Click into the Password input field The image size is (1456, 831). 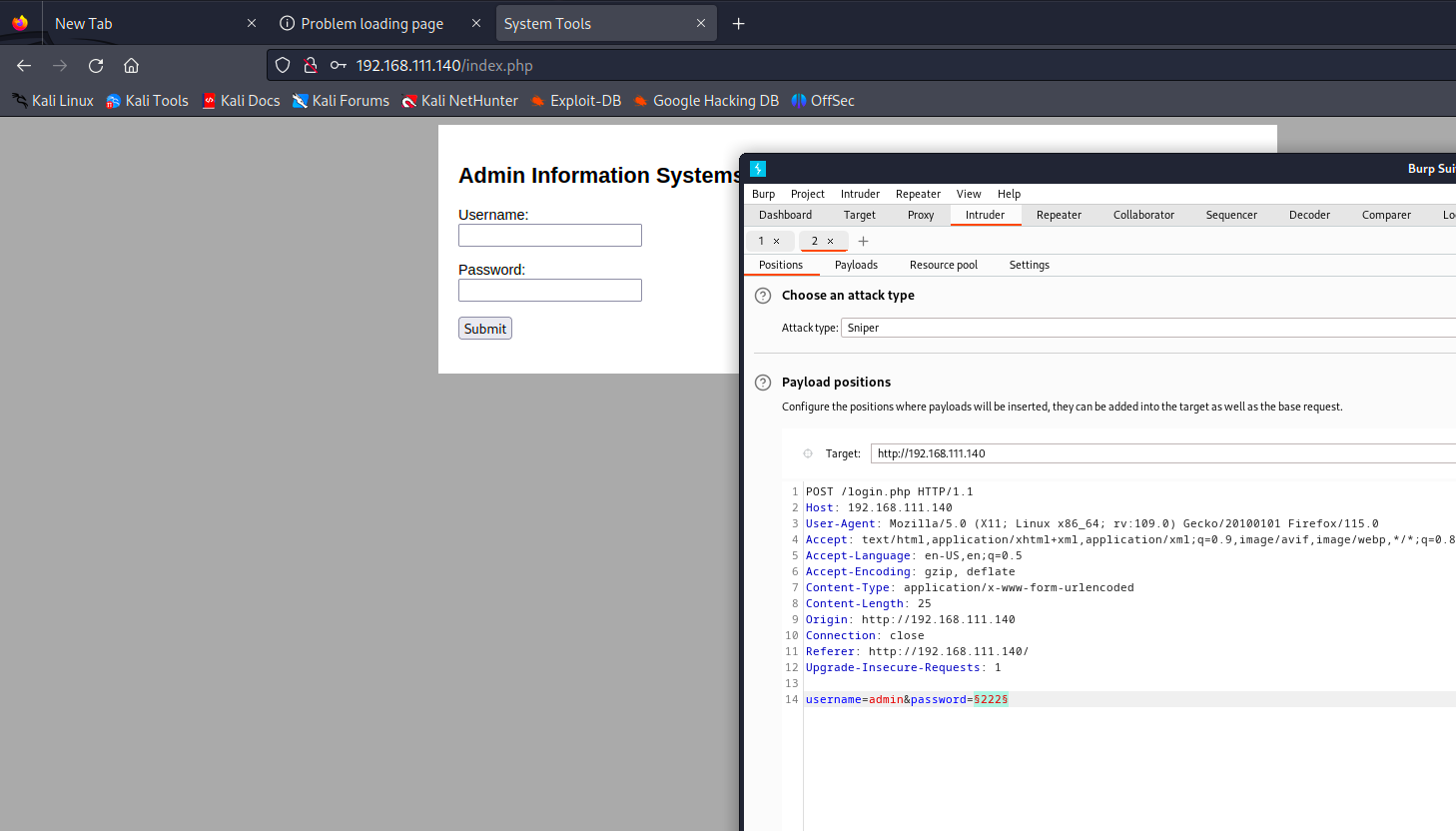tap(550, 291)
